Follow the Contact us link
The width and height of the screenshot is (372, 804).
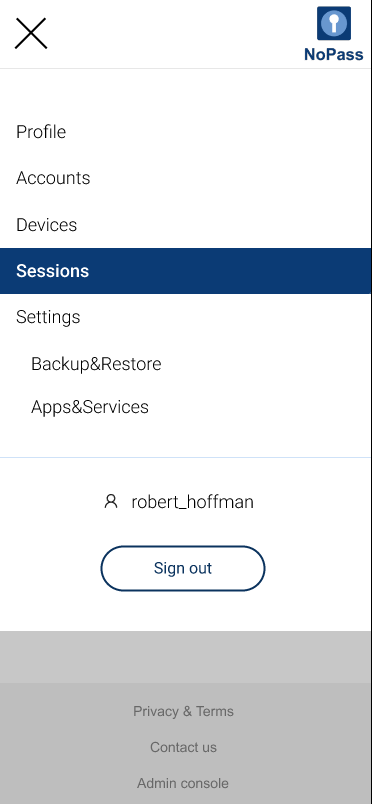pos(183,747)
